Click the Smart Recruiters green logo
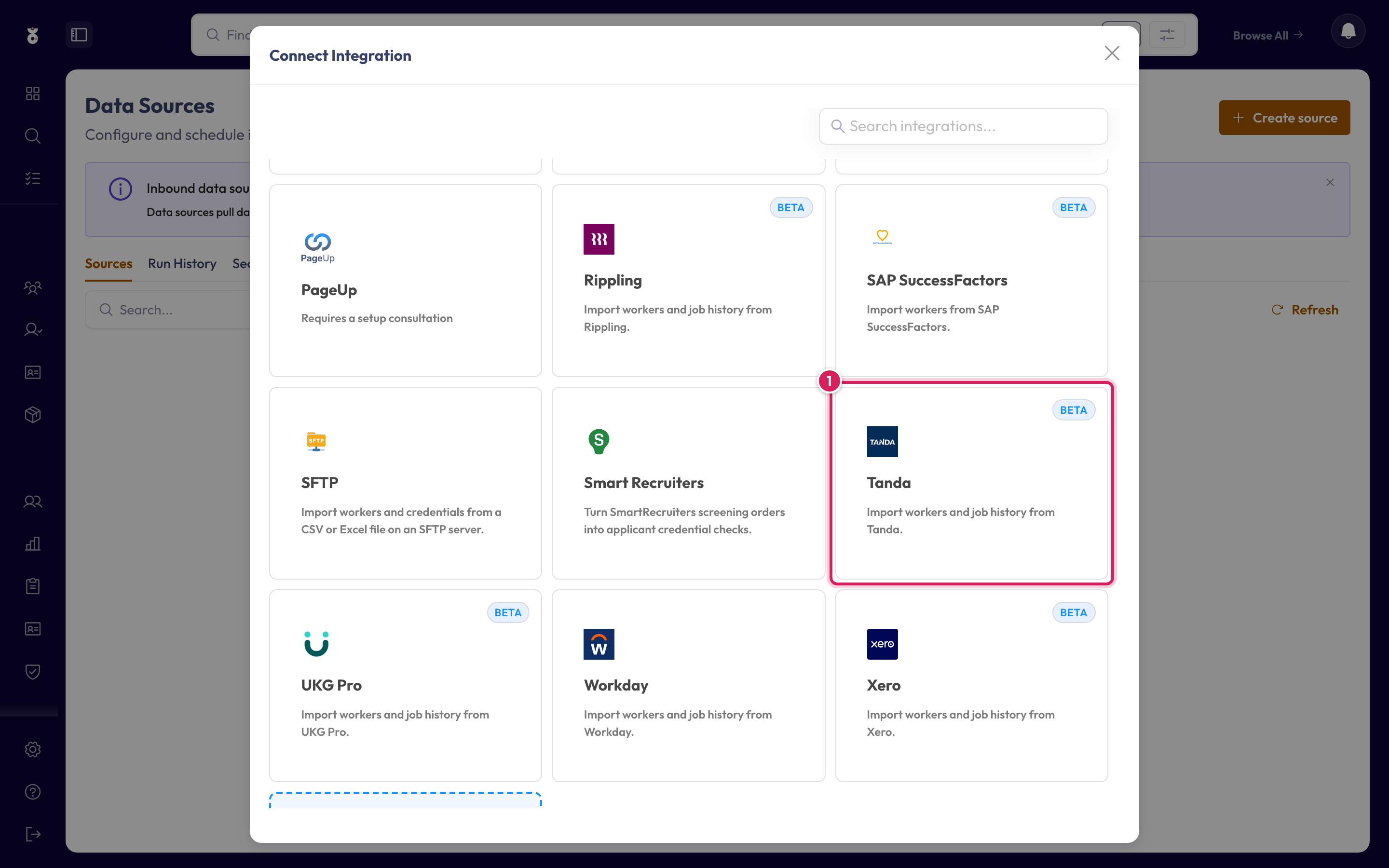 click(x=599, y=441)
